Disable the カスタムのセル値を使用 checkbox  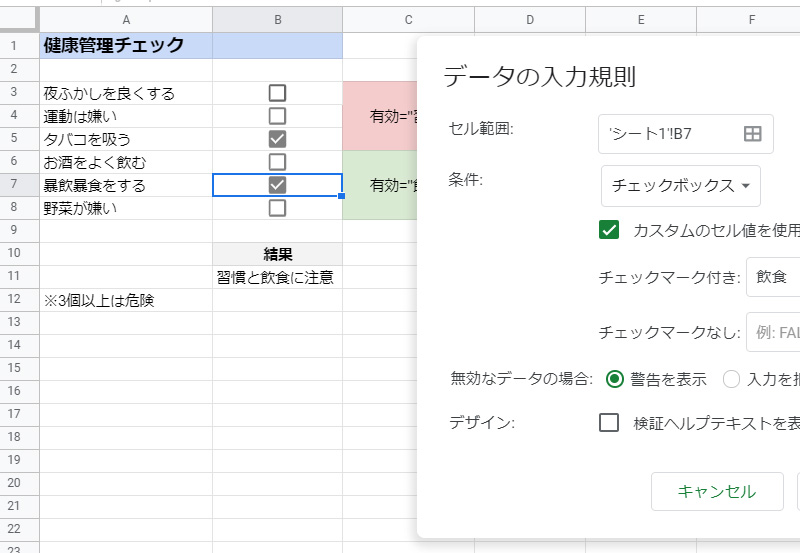coord(609,230)
